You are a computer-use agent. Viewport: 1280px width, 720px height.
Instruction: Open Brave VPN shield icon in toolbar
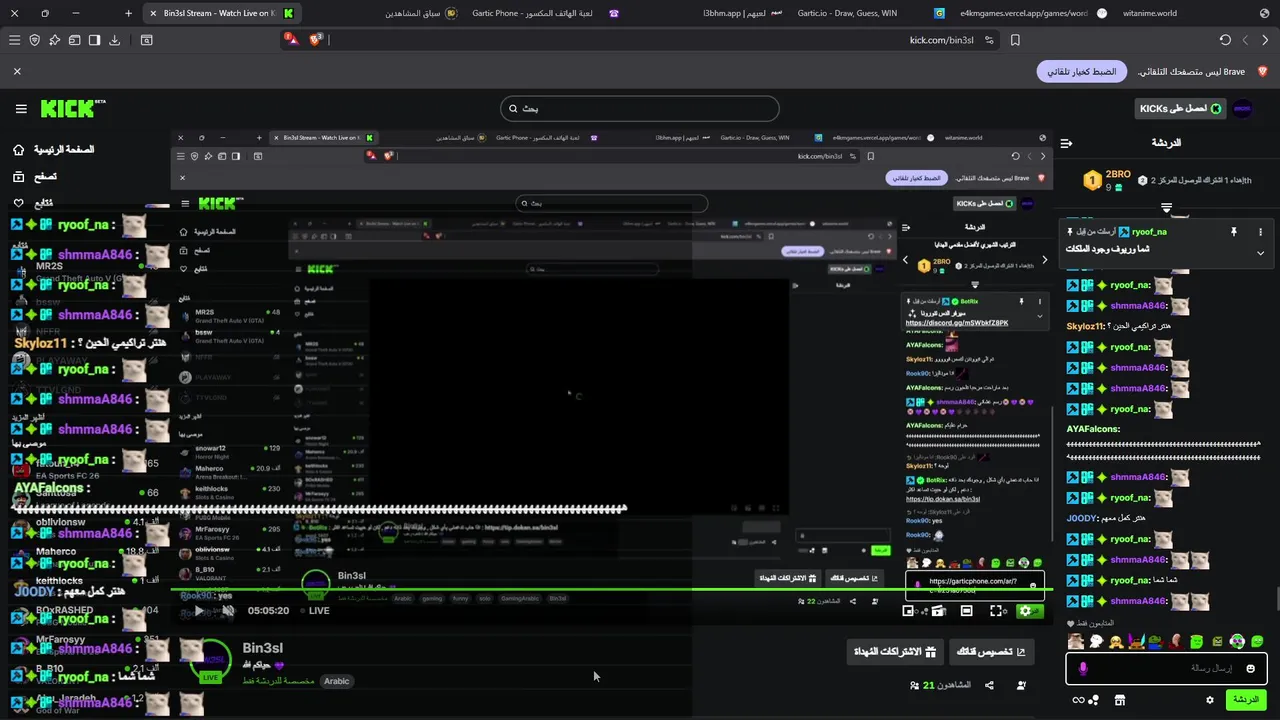point(35,40)
